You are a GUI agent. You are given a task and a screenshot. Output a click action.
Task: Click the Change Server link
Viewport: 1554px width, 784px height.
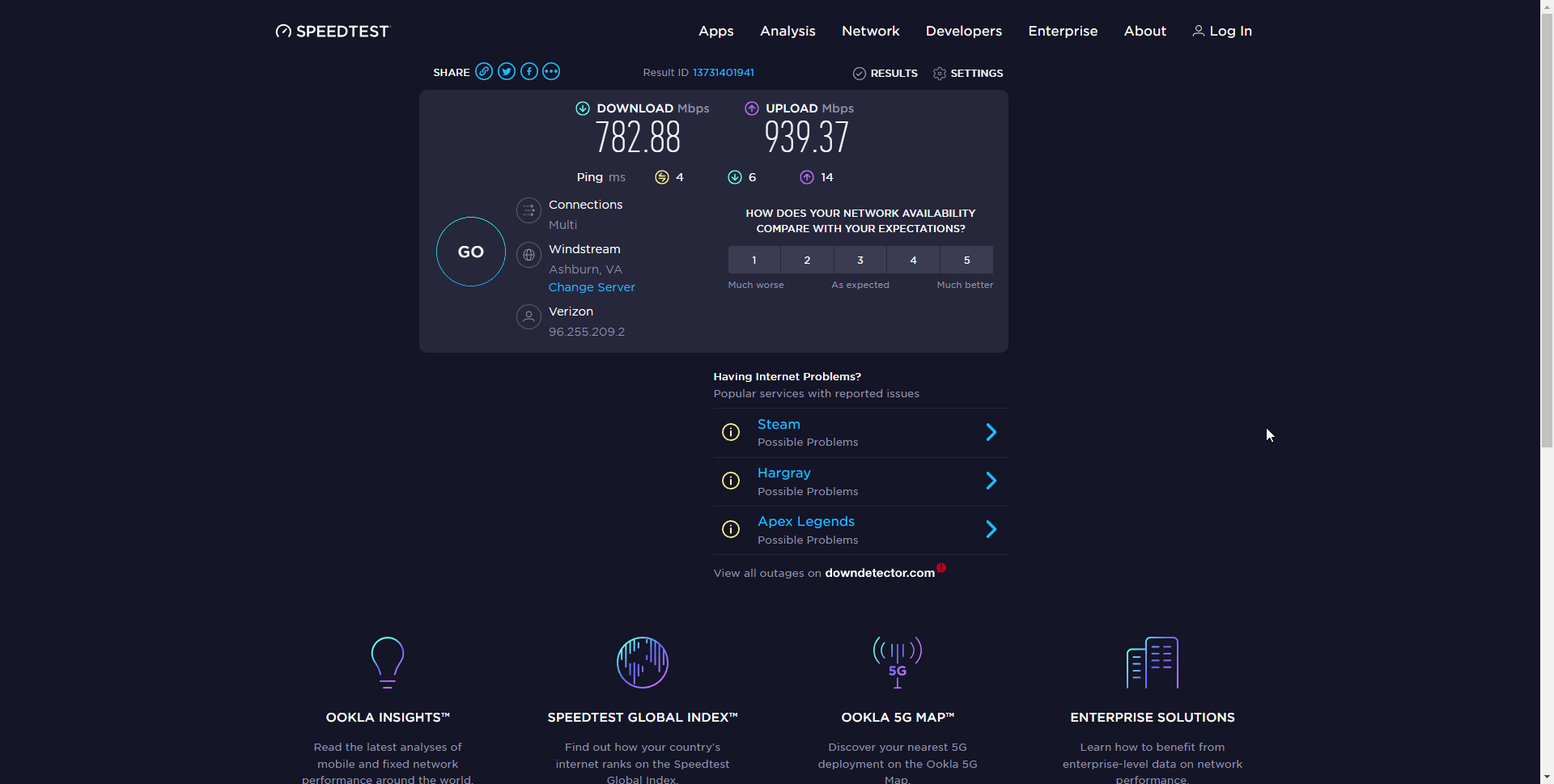tap(592, 287)
